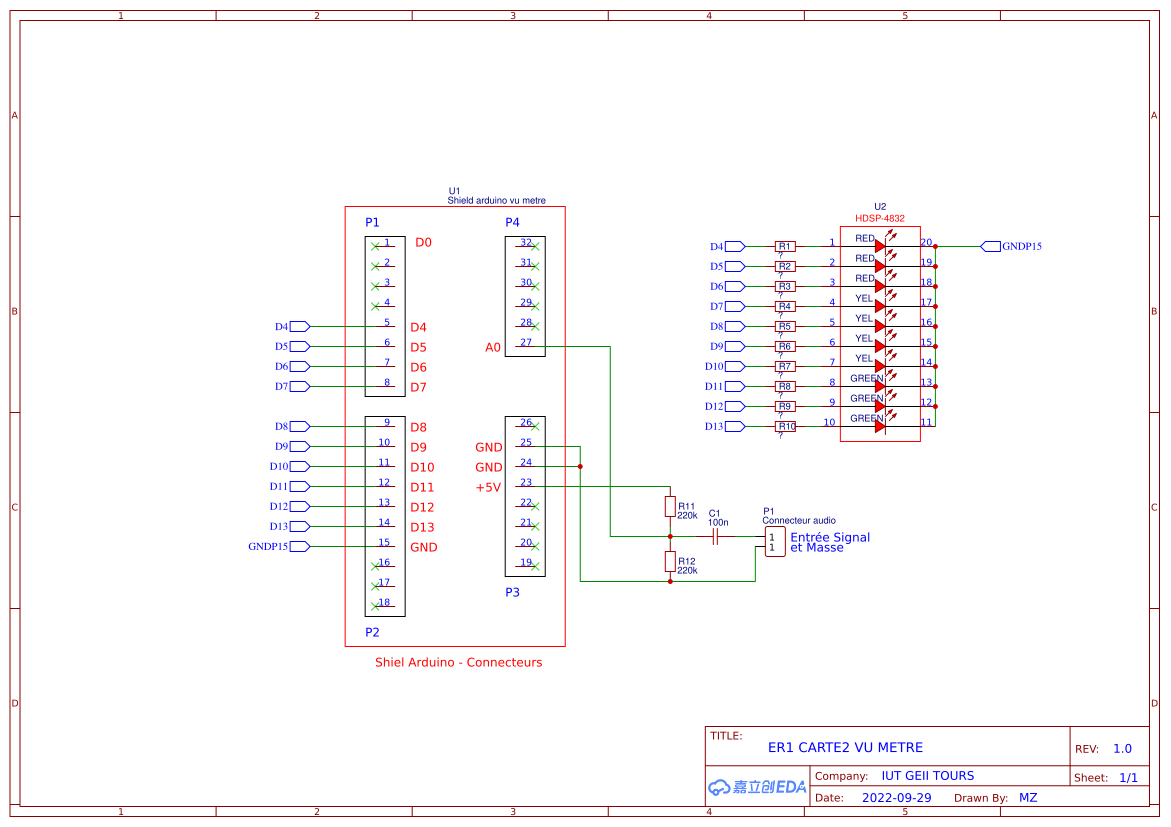Screen dimensions: 1171x827
Task: Click the Shiel Arduino - Connecteurs label
Action: click(x=459, y=662)
